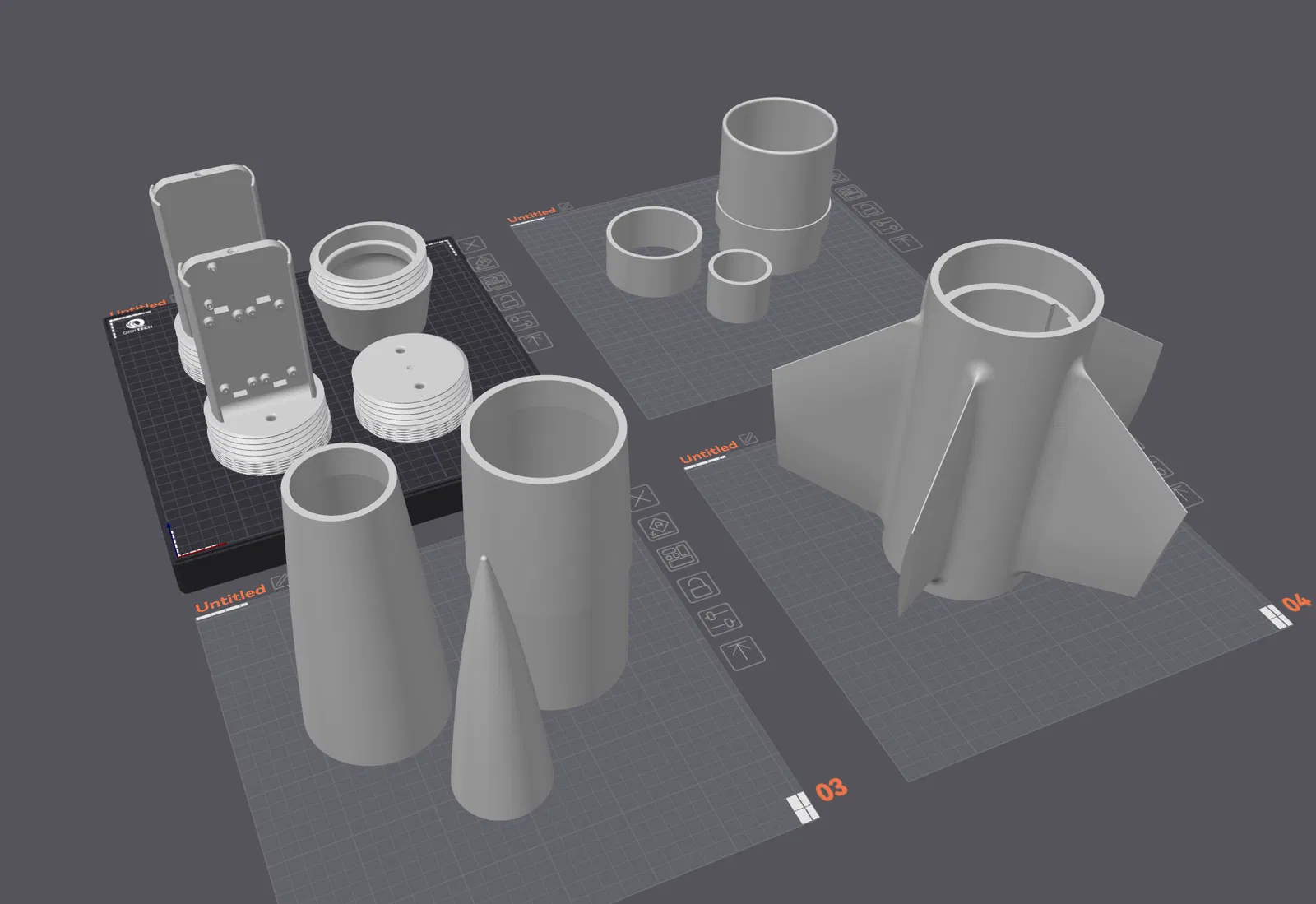Arrange objects on the dark QIDI plate
This screenshot has height=904, width=1316.
point(497,282)
